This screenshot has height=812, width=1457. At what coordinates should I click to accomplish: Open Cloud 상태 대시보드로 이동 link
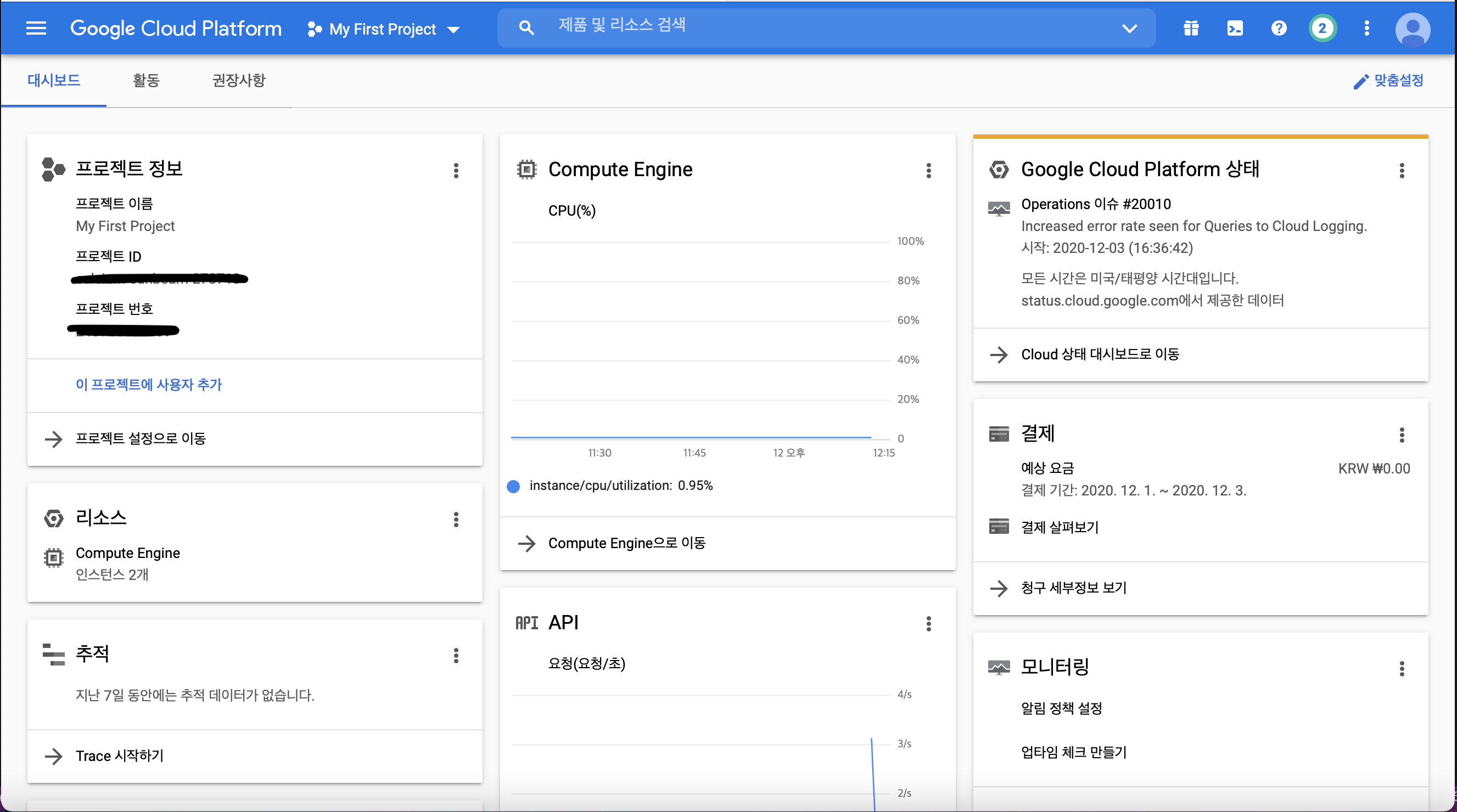click(1099, 354)
